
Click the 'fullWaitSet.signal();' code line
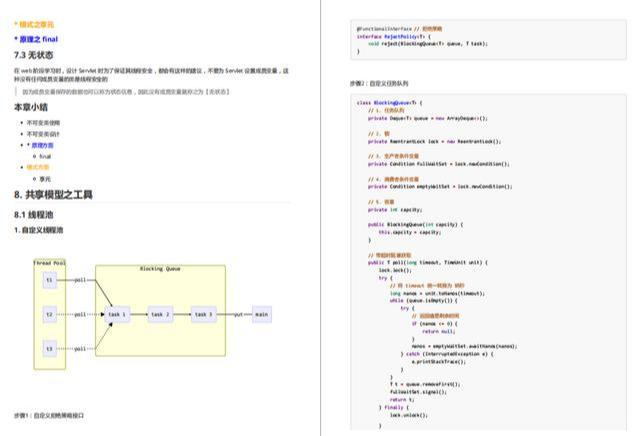[418, 392]
